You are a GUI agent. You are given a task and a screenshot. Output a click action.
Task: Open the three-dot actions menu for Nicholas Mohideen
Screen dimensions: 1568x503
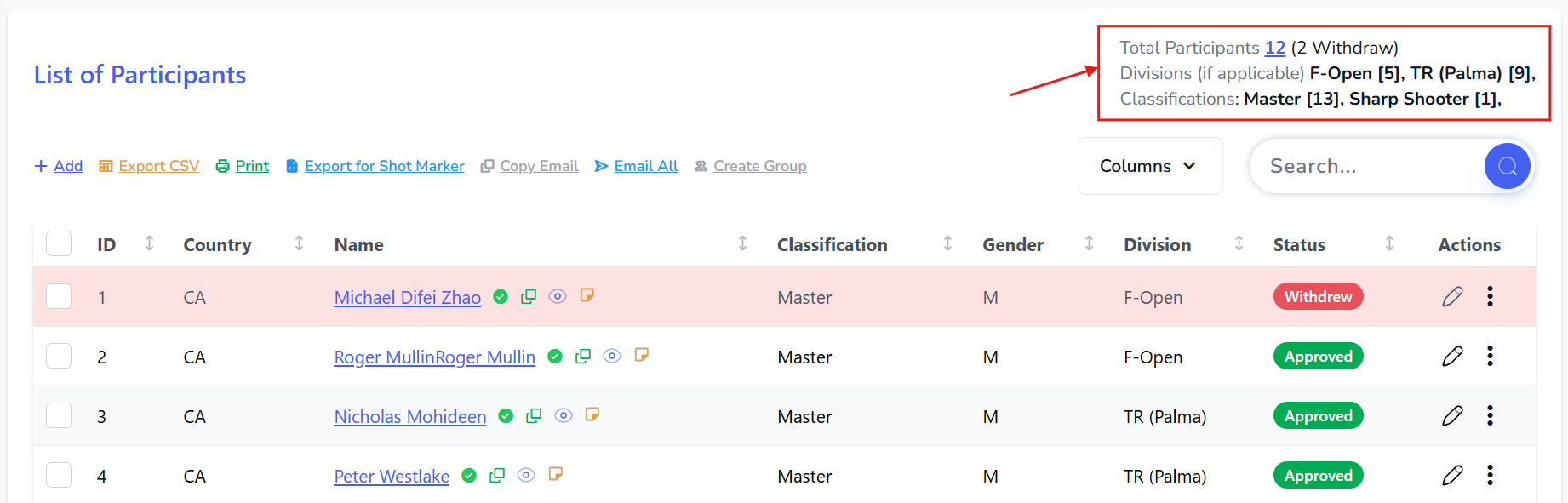[1490, 415]
